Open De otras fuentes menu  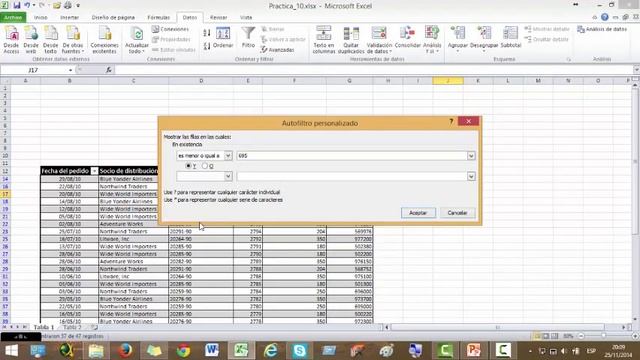(73, 40)
